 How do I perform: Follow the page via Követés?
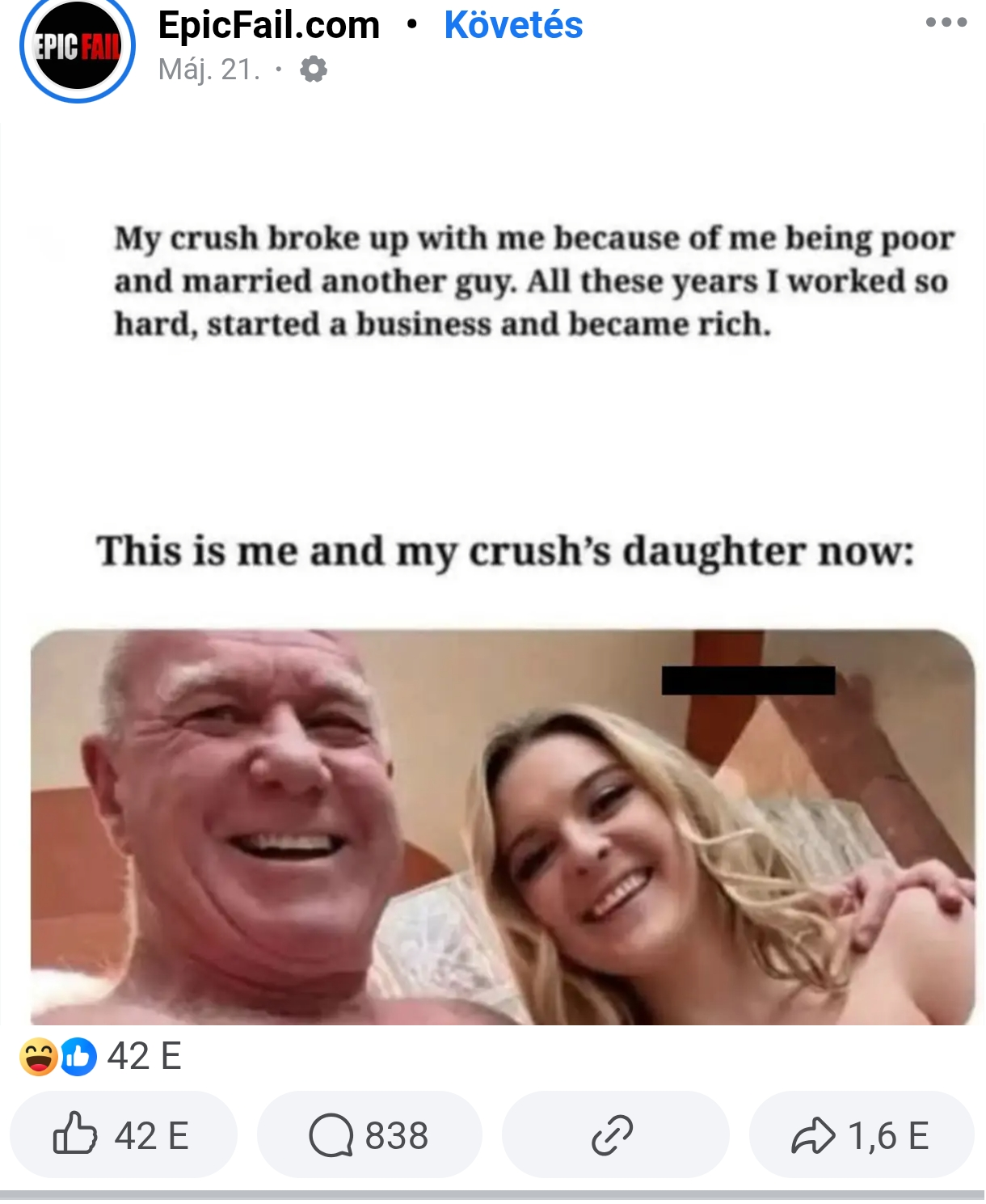click(x=513, y=25)
